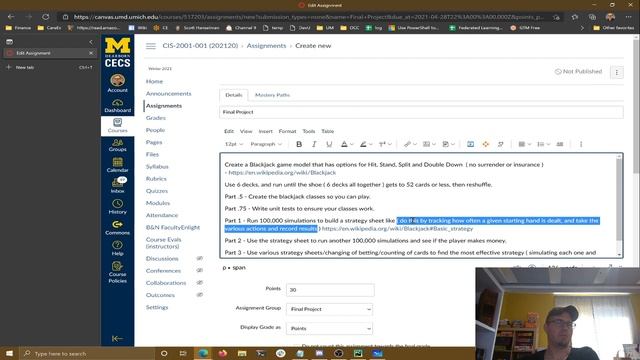This screenshot has width=640, height=360.
Task: Click the assignment title Final Project field
Action: pyautogui.click(x=421, y=112)
